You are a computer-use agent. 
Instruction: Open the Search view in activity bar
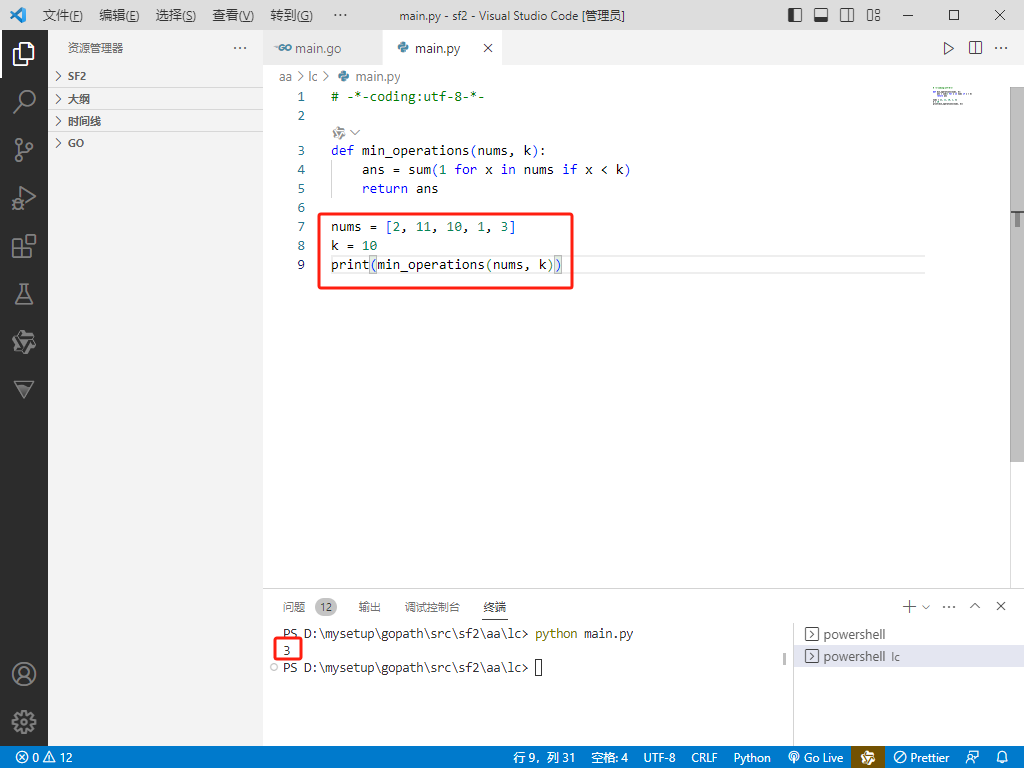24,102
